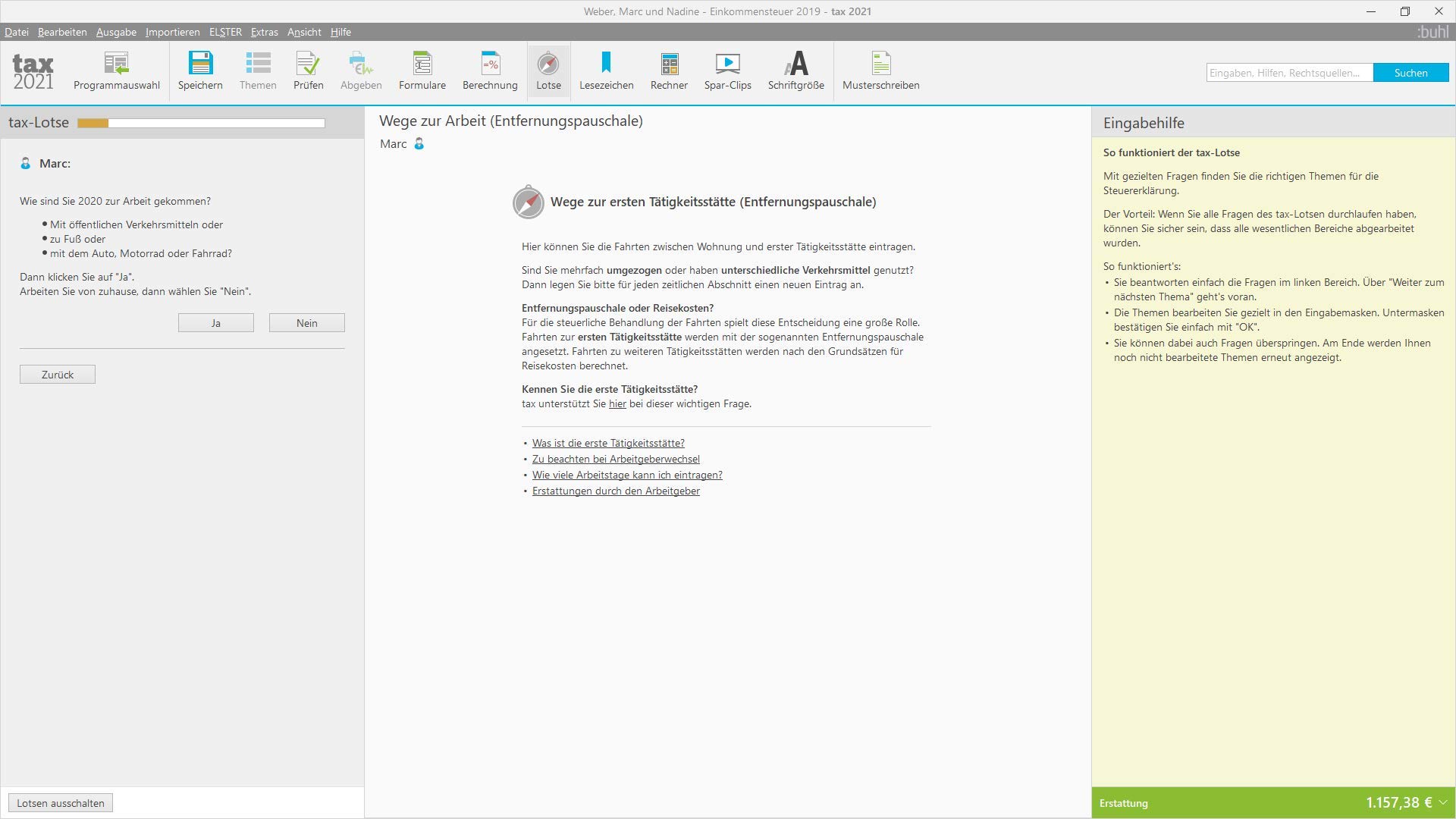Click the Erstattung amount 1.157,38 €

coord(1399,803)
